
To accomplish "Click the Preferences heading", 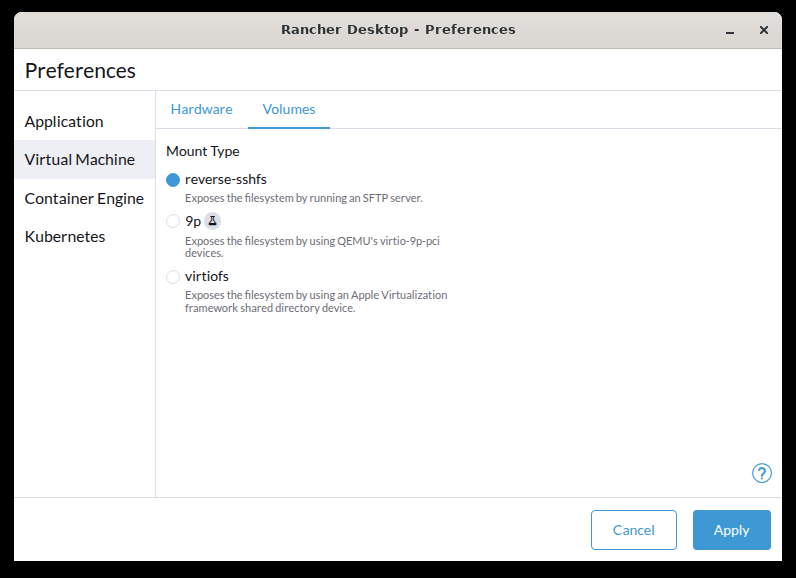I will [80, 71].
